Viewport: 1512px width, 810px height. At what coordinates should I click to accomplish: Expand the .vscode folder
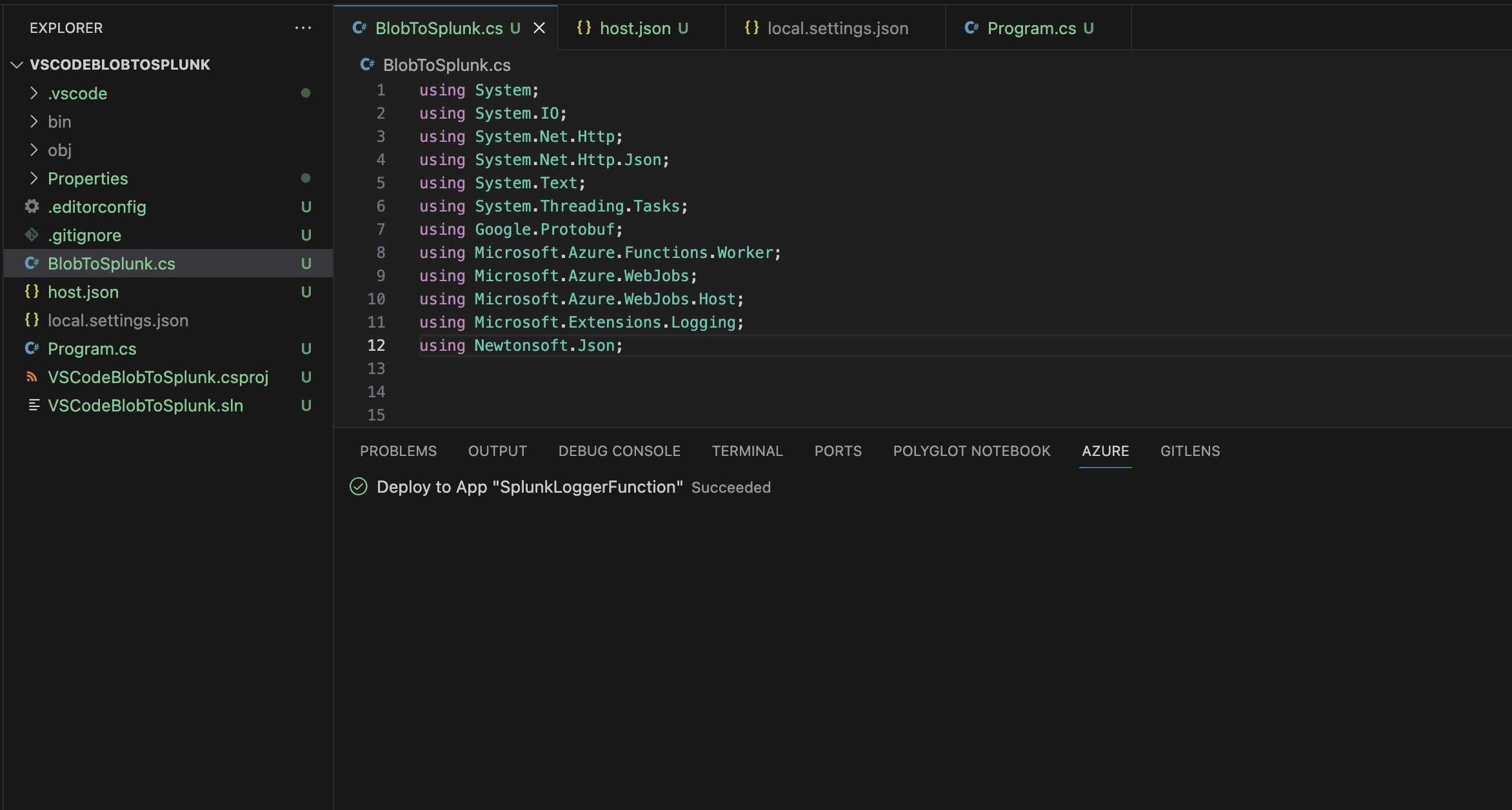pyautogui.click(x=34, y=93)
